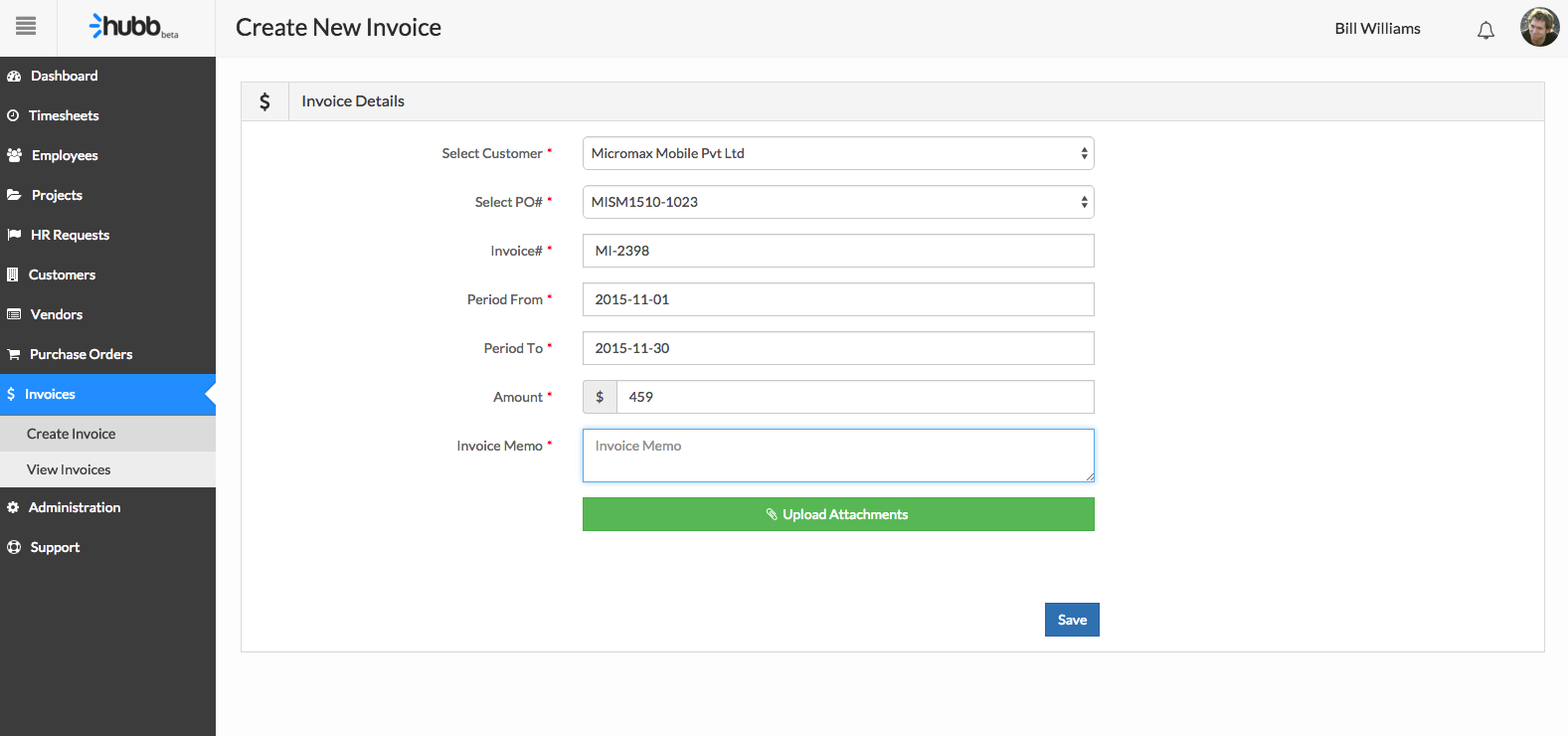This screenshot has height=736, width=1568.
Task: Click the Employees group icon
Action: pos(14,156)
